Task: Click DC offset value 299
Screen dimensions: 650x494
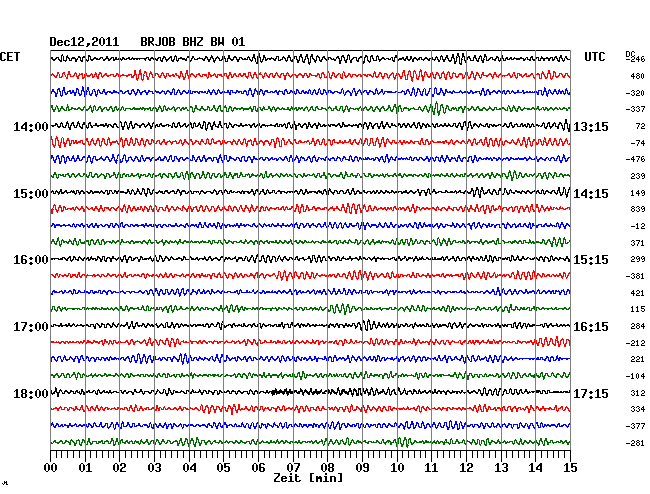Action: 638,259
